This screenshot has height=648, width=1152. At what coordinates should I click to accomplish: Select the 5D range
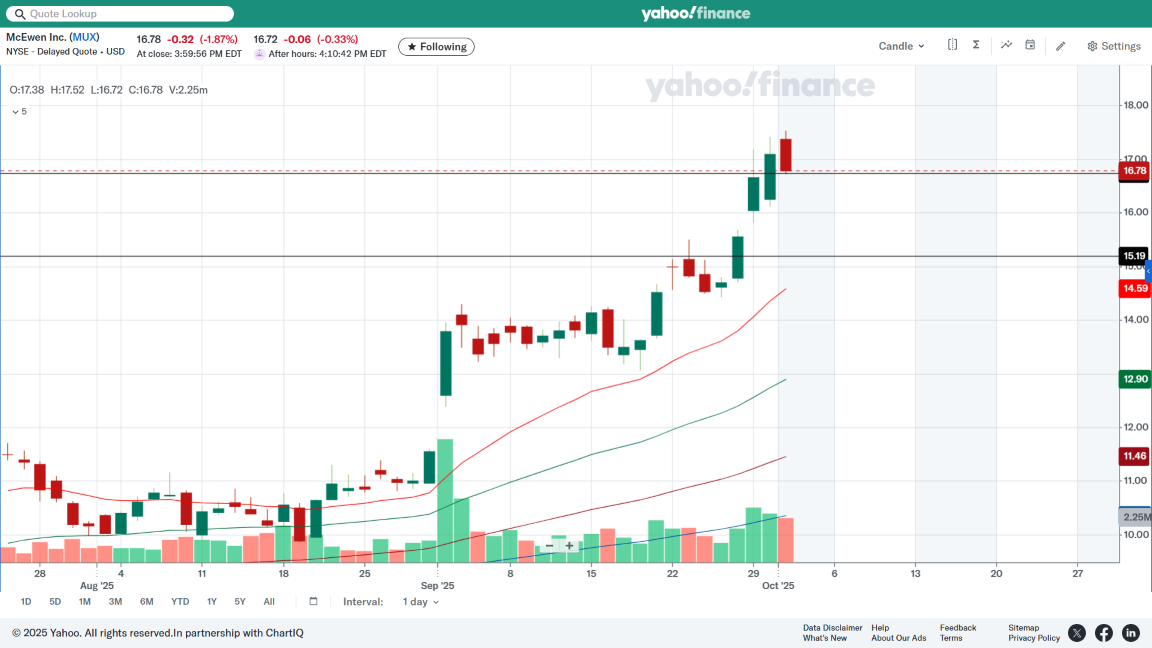(55, 602)
